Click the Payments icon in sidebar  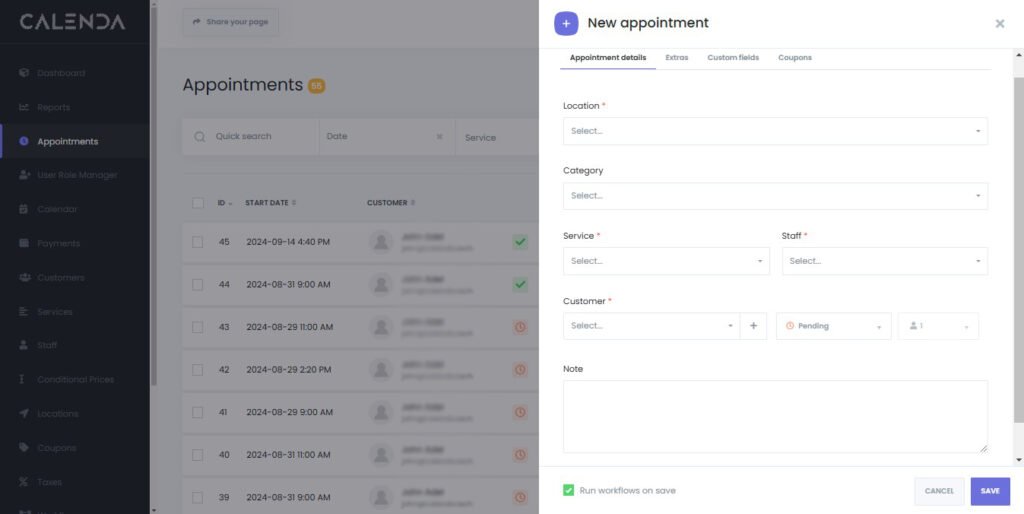[x=24, y=243]
